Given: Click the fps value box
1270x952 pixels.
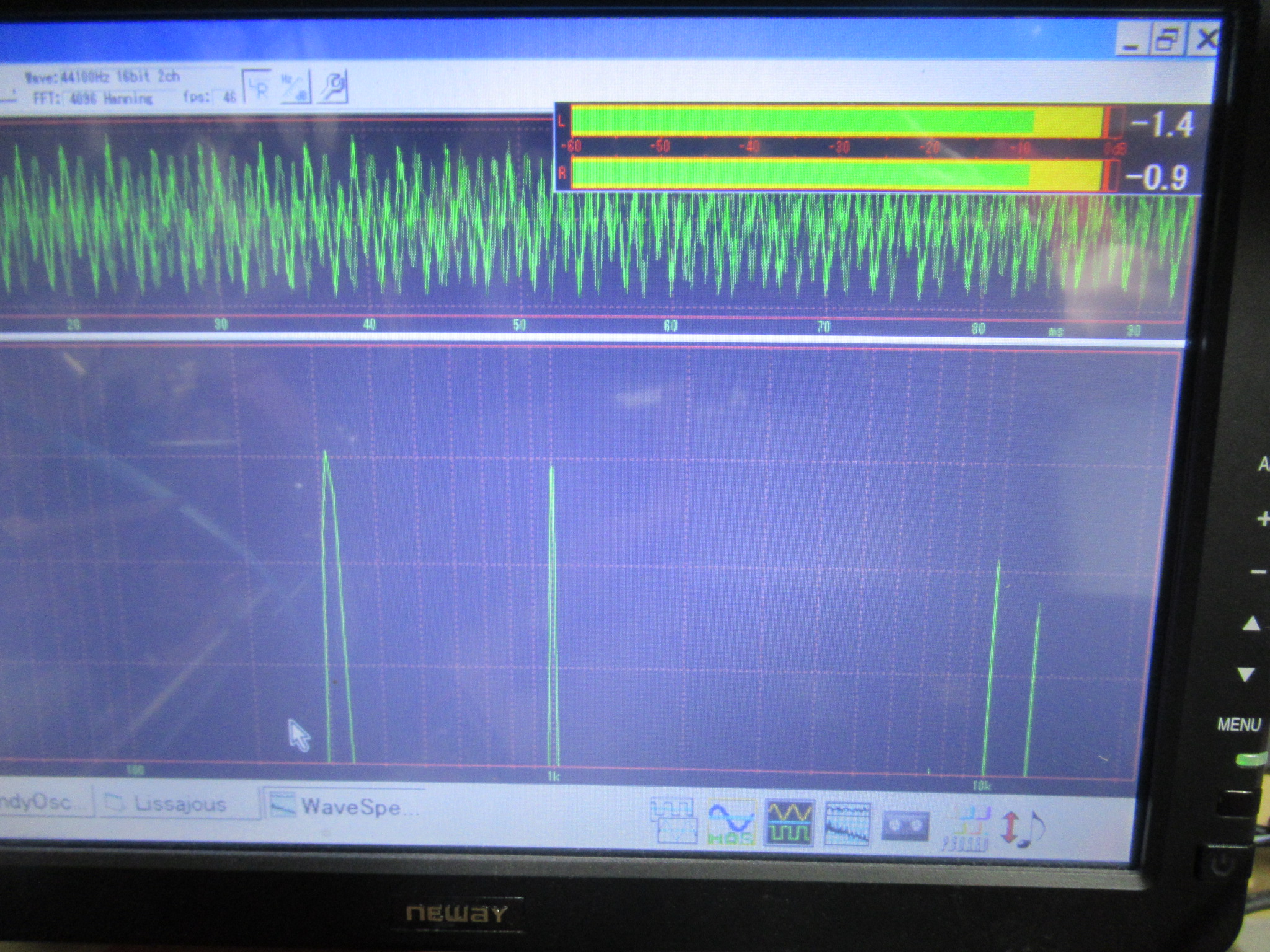Looking at the screenshot, I should [x=227, y=97].
